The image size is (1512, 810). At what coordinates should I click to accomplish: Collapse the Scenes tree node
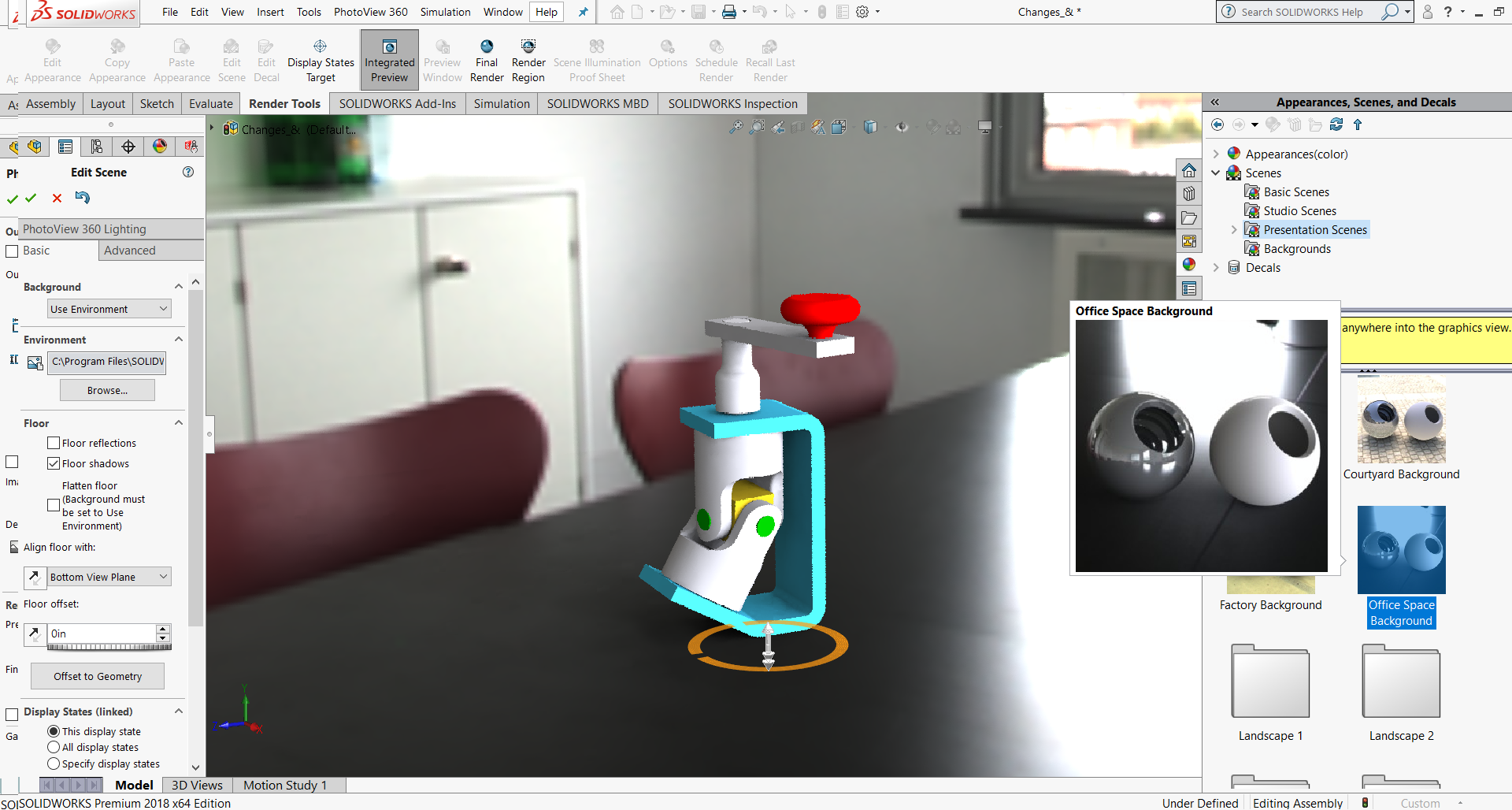1216,173
